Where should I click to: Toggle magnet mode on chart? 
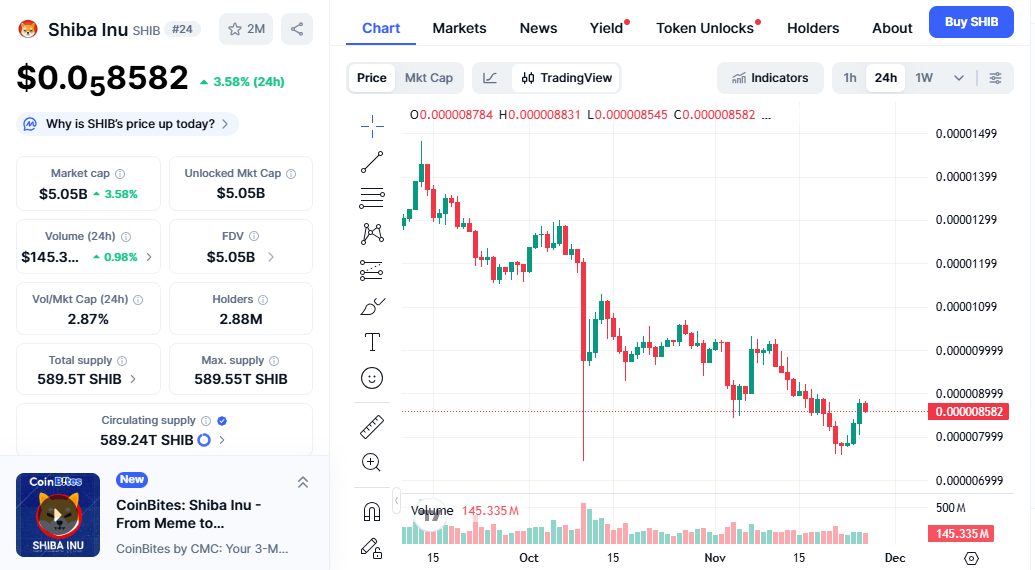click(x=372, y=512)
